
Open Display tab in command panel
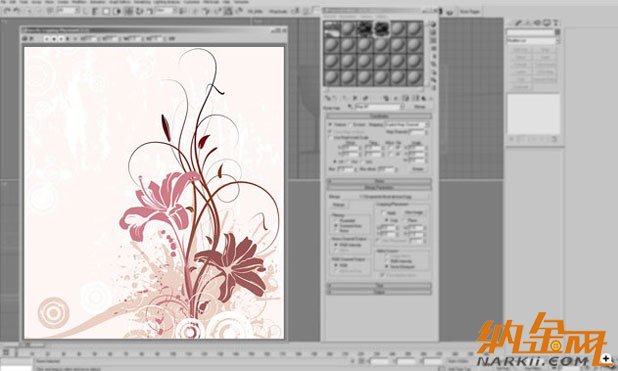pos(547,23)
